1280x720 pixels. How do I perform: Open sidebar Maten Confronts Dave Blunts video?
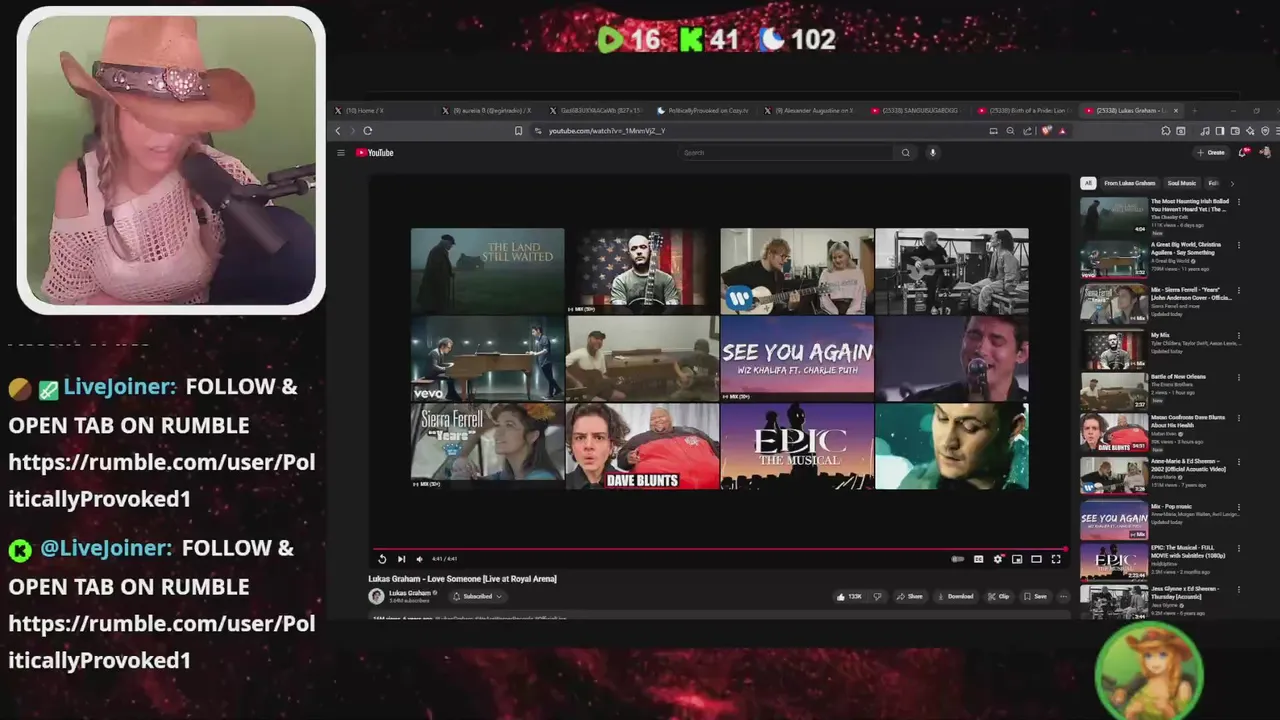point(1160,433)
